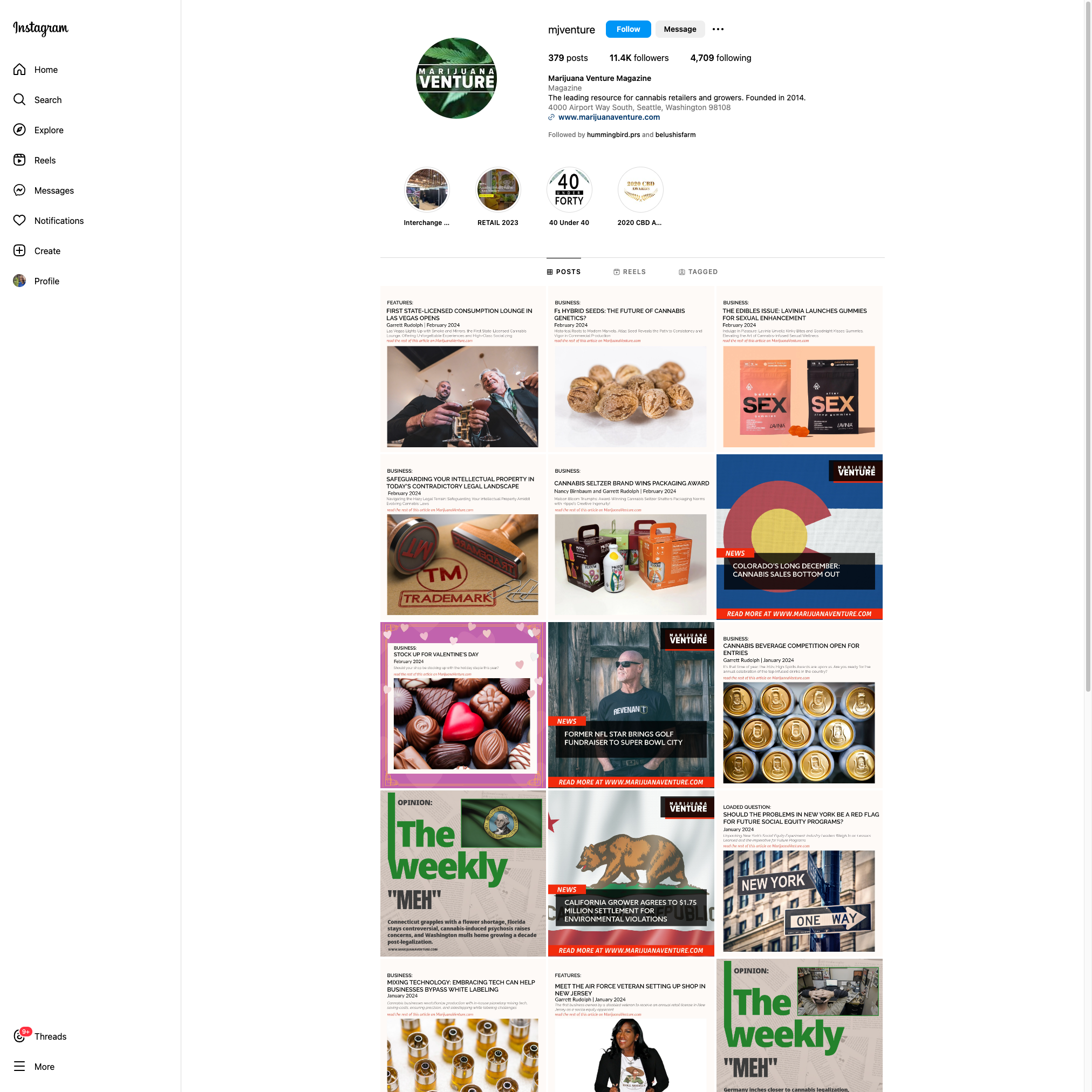View the 11.4K followers list
Image resolution: width=1092 pixels, height=1092 pixels.
[639, 58]
